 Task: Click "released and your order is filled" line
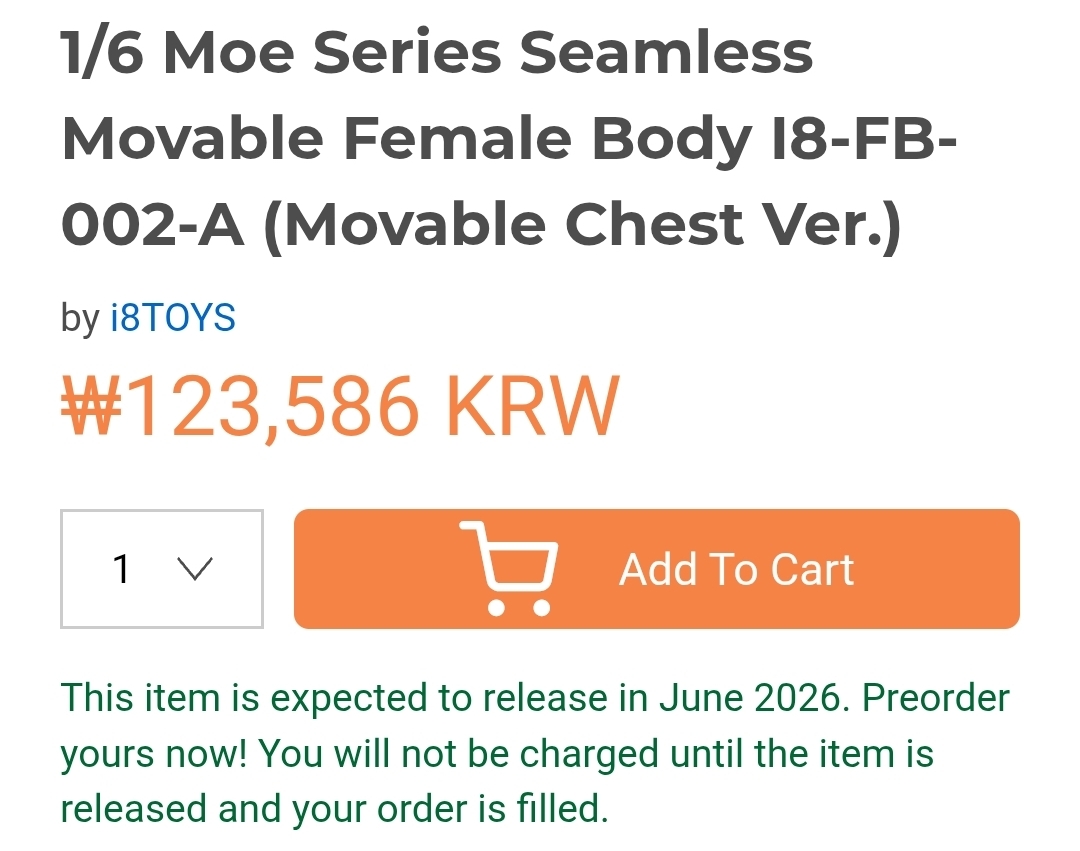[x=334, y=808]
